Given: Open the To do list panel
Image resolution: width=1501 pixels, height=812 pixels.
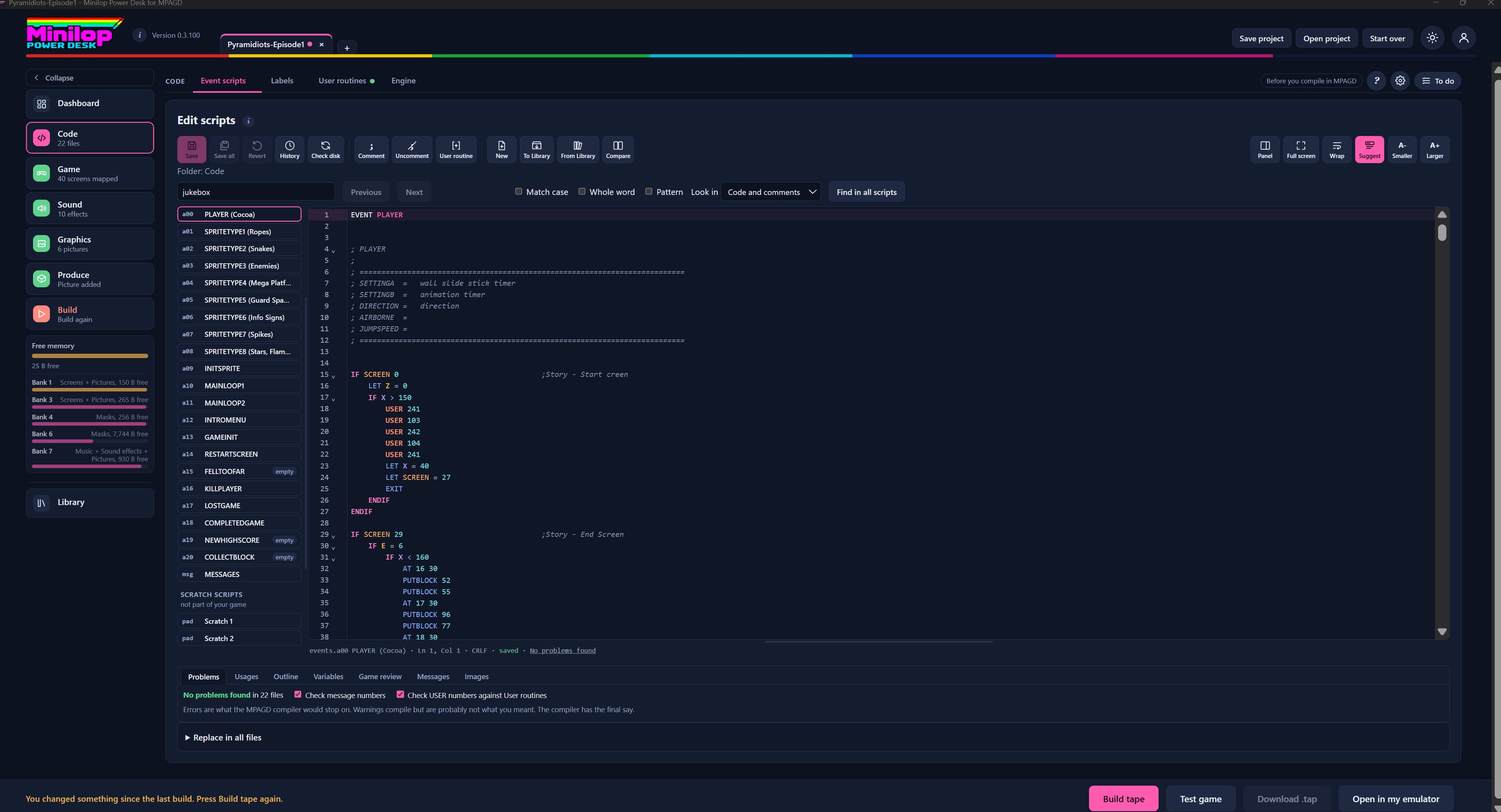Looking at the screenshot, I should pyautogui.click(x=1437, y=81).
